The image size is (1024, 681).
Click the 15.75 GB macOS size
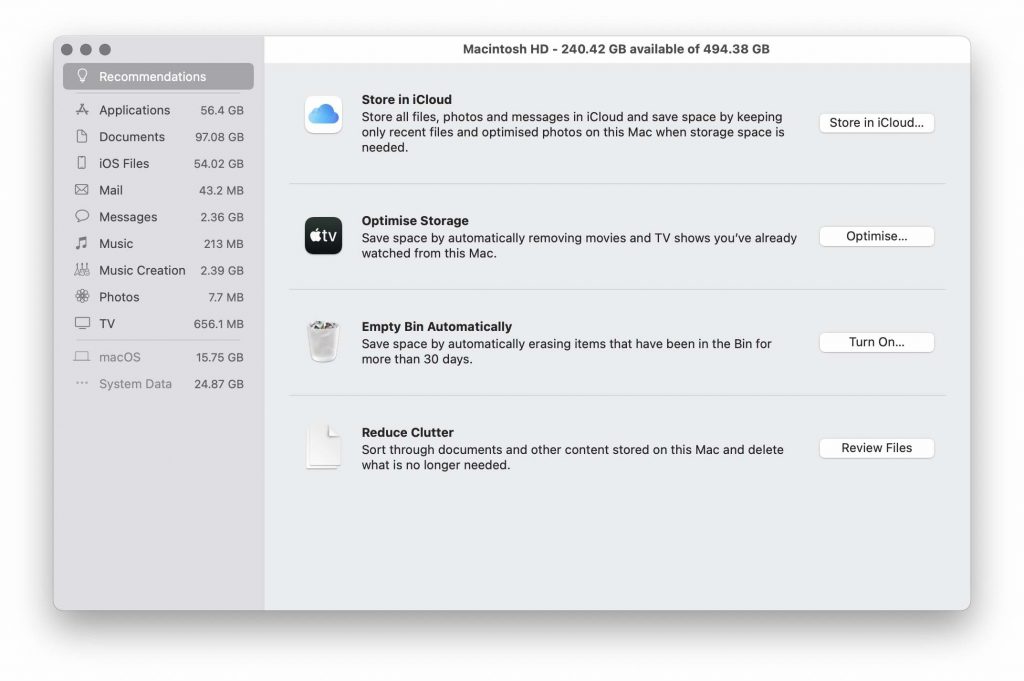(220, 357)
